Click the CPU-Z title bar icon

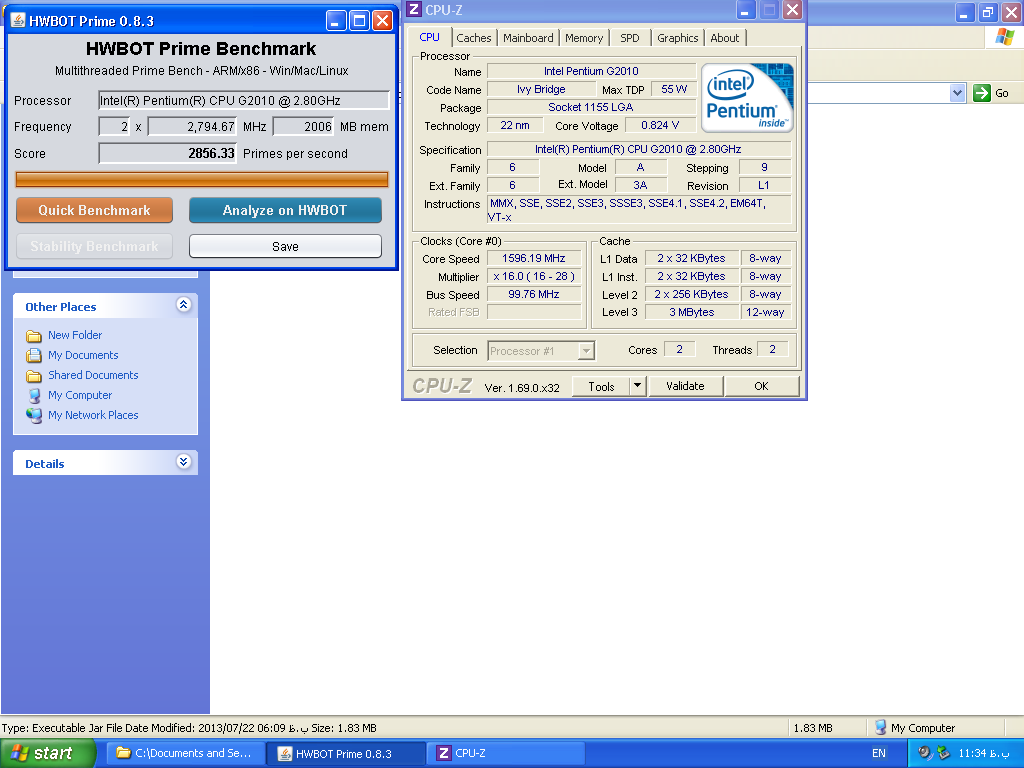(x=414, y=9)
